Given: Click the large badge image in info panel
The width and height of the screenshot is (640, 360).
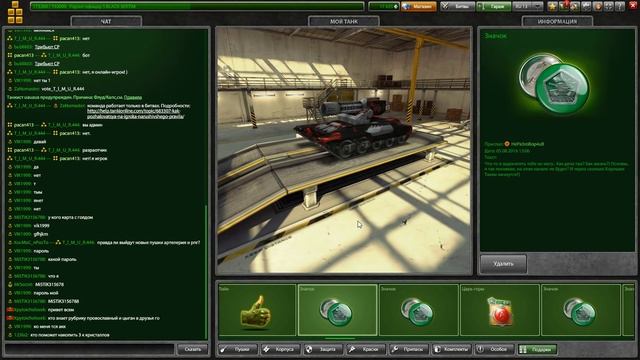Looking at the screenshot, I should coord(554,84).
